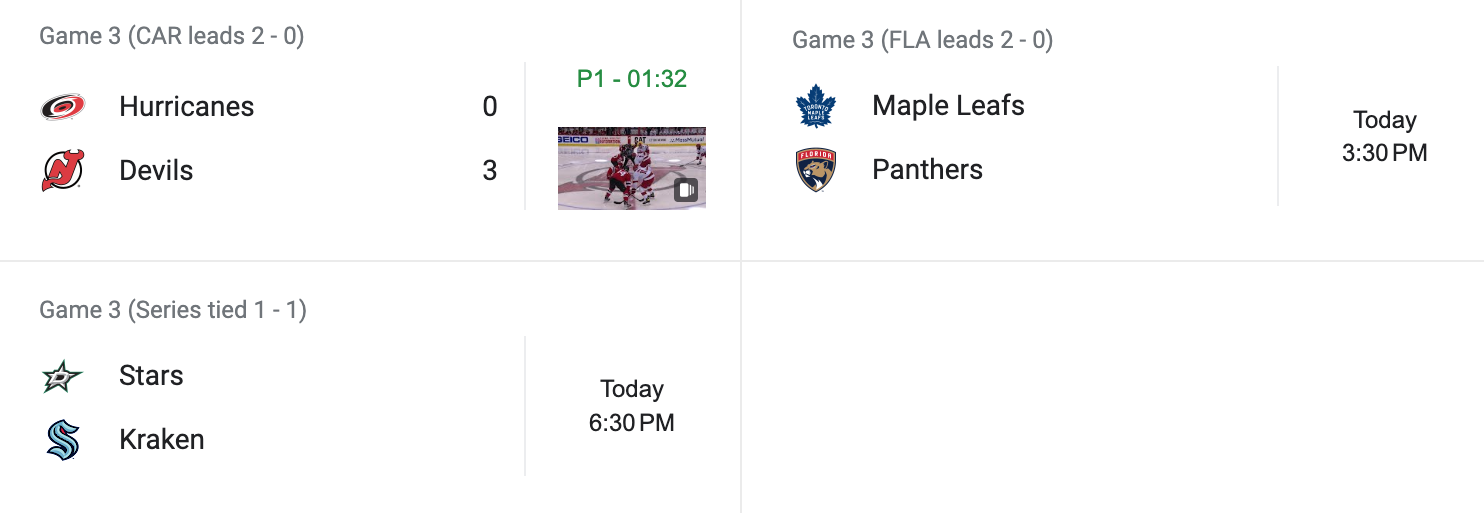Click the Carolina Hurricanes team logo
This screenshot has width=1484, height=513.
pyautogui.click(x=63, y=107)
